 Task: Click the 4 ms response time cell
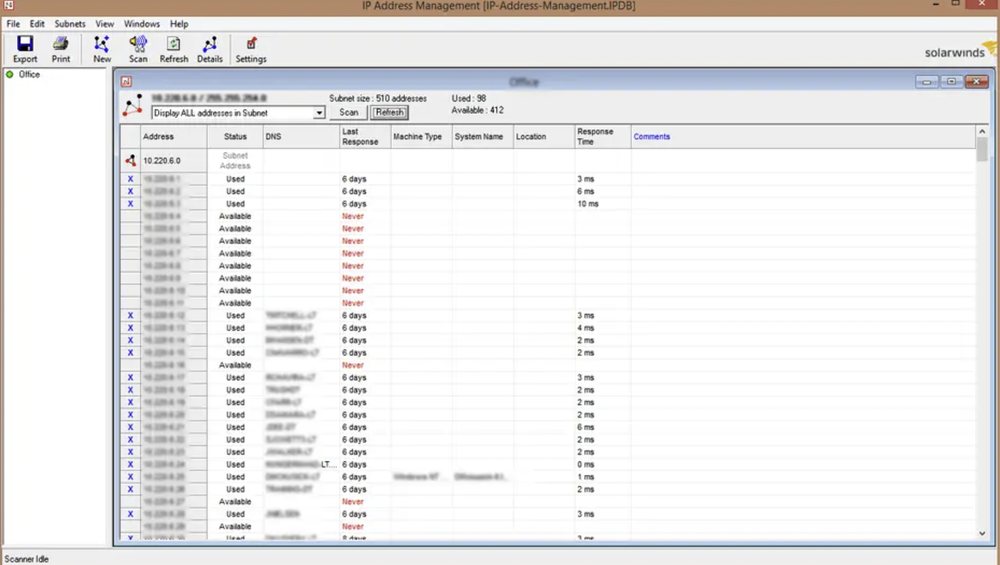point(602,328)
